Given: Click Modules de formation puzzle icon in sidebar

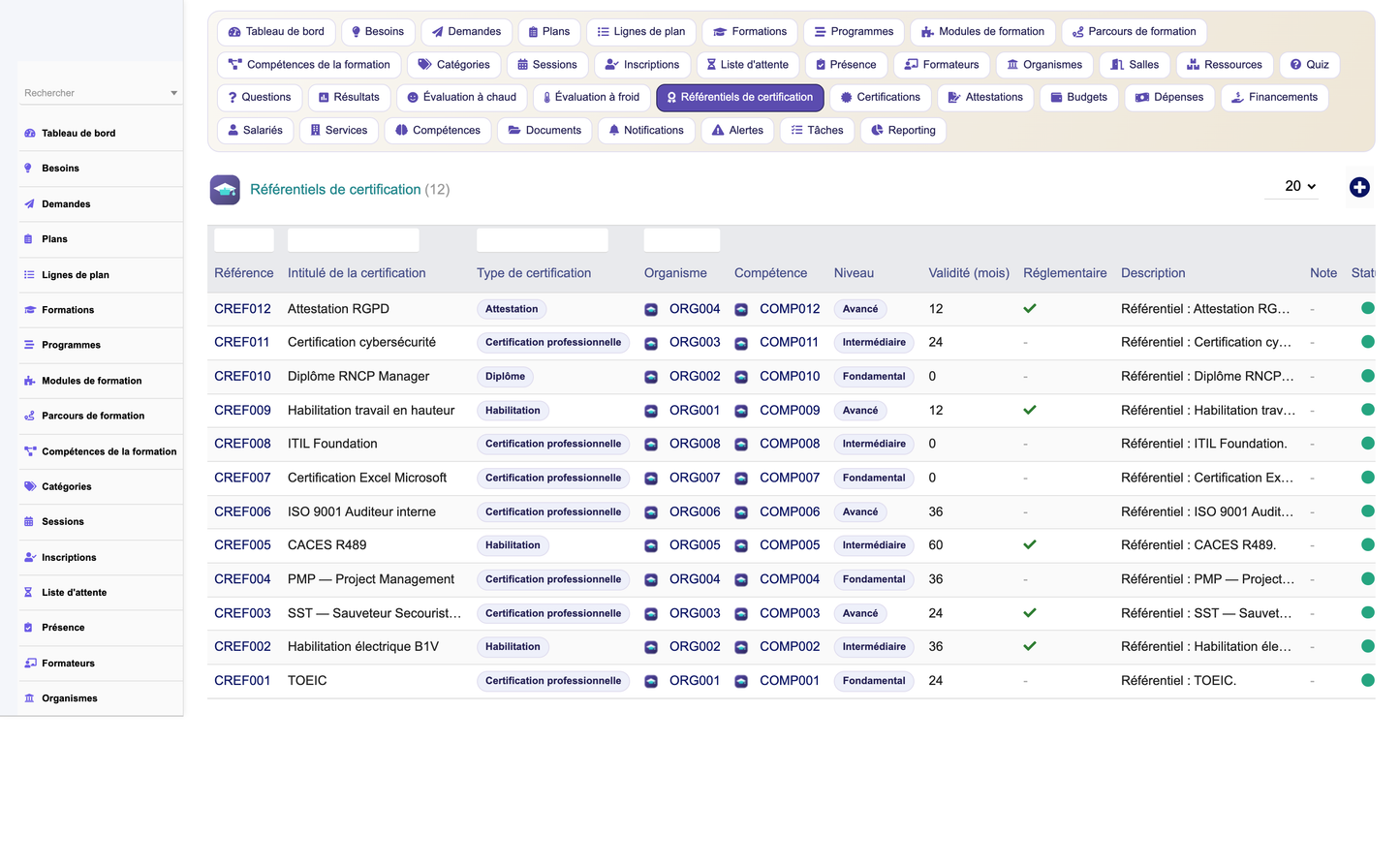Looking at the screenshot, I should (x=29, y=381).
